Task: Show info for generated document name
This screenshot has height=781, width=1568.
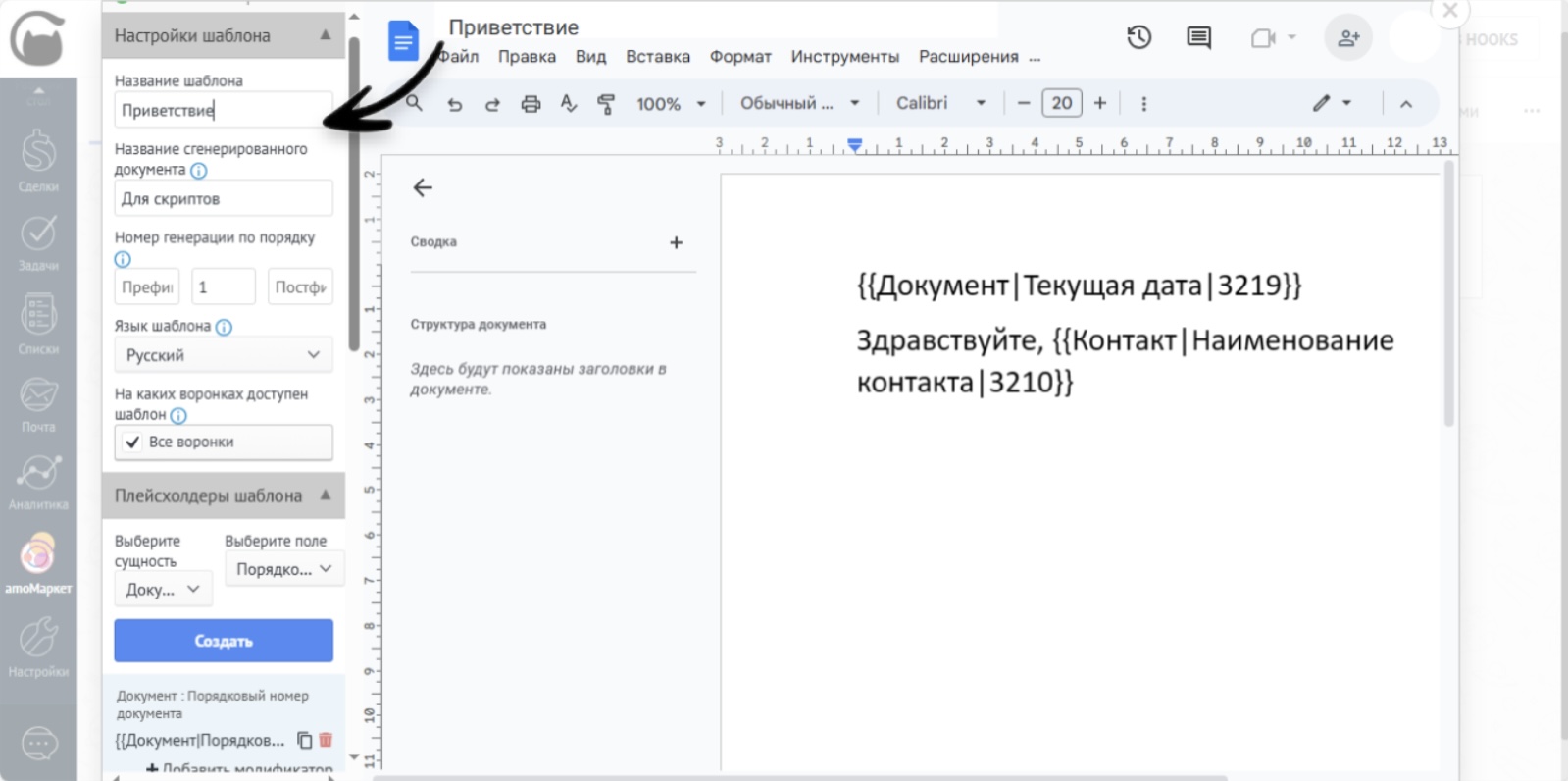Action: click(199, 171)
